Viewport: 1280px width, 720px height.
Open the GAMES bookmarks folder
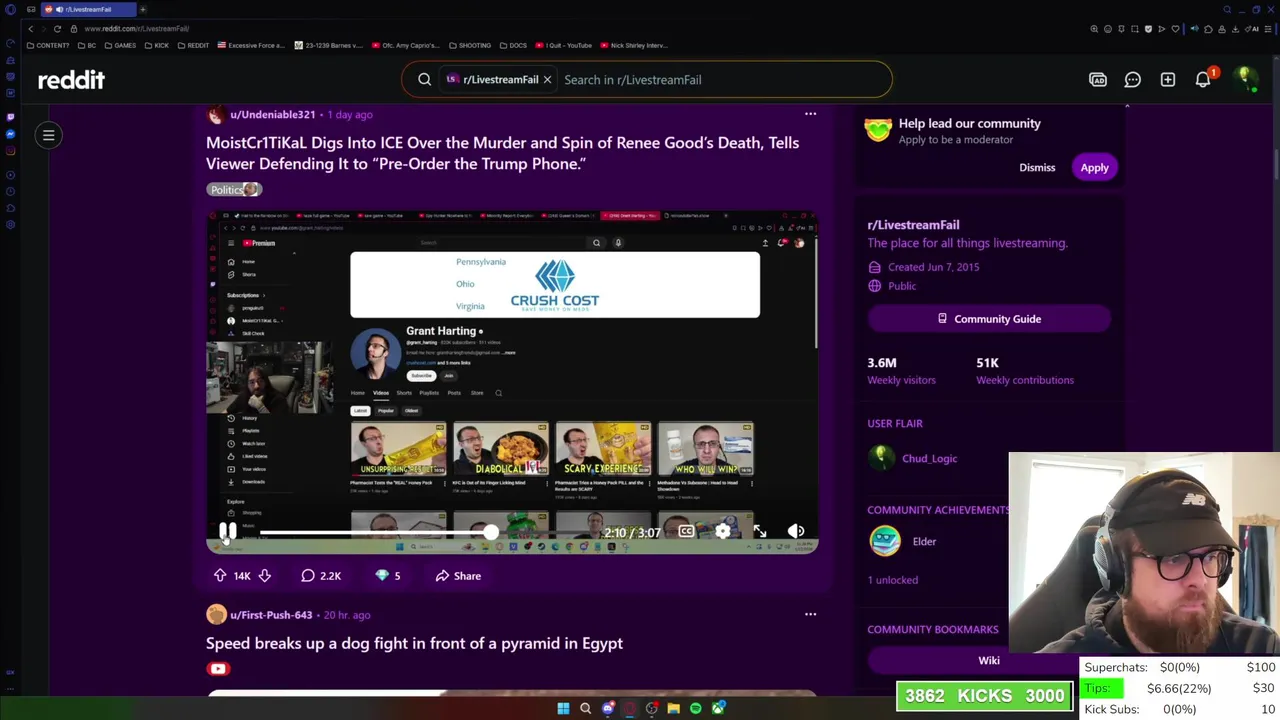pyautogui.click(x=120, y=45)
